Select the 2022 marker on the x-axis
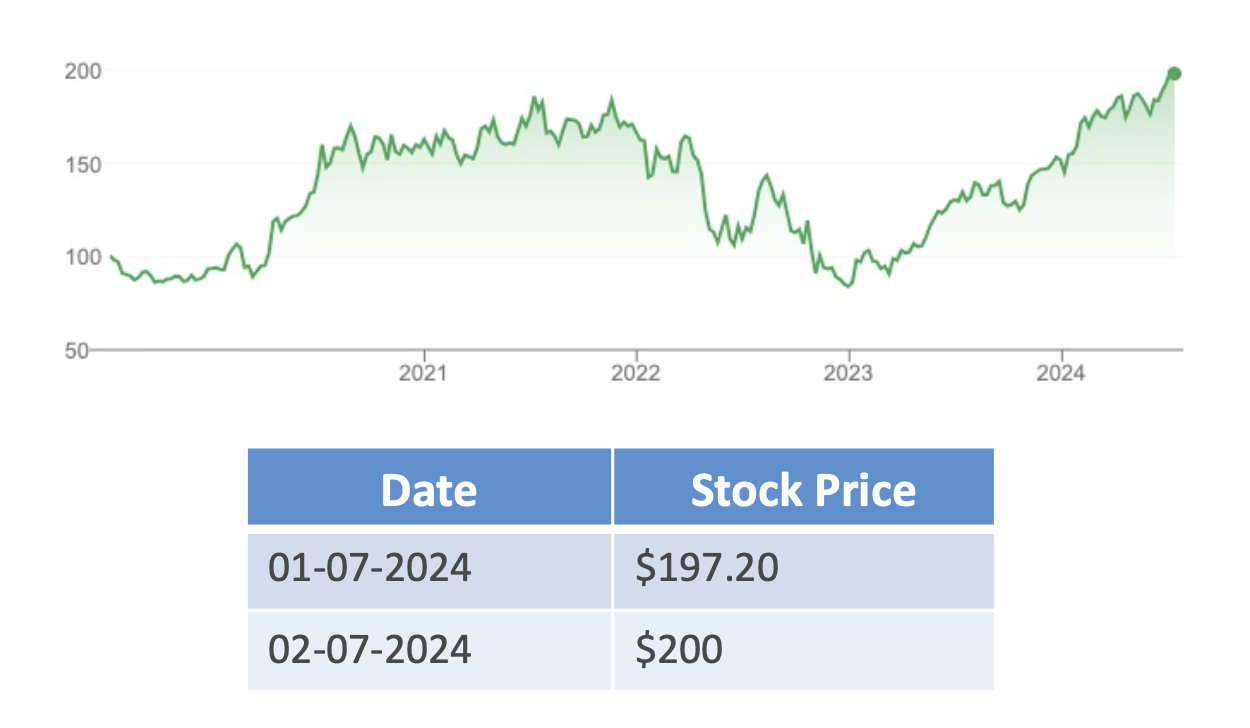The width and height of the screenshot is (1250, 728). point(637,374)
